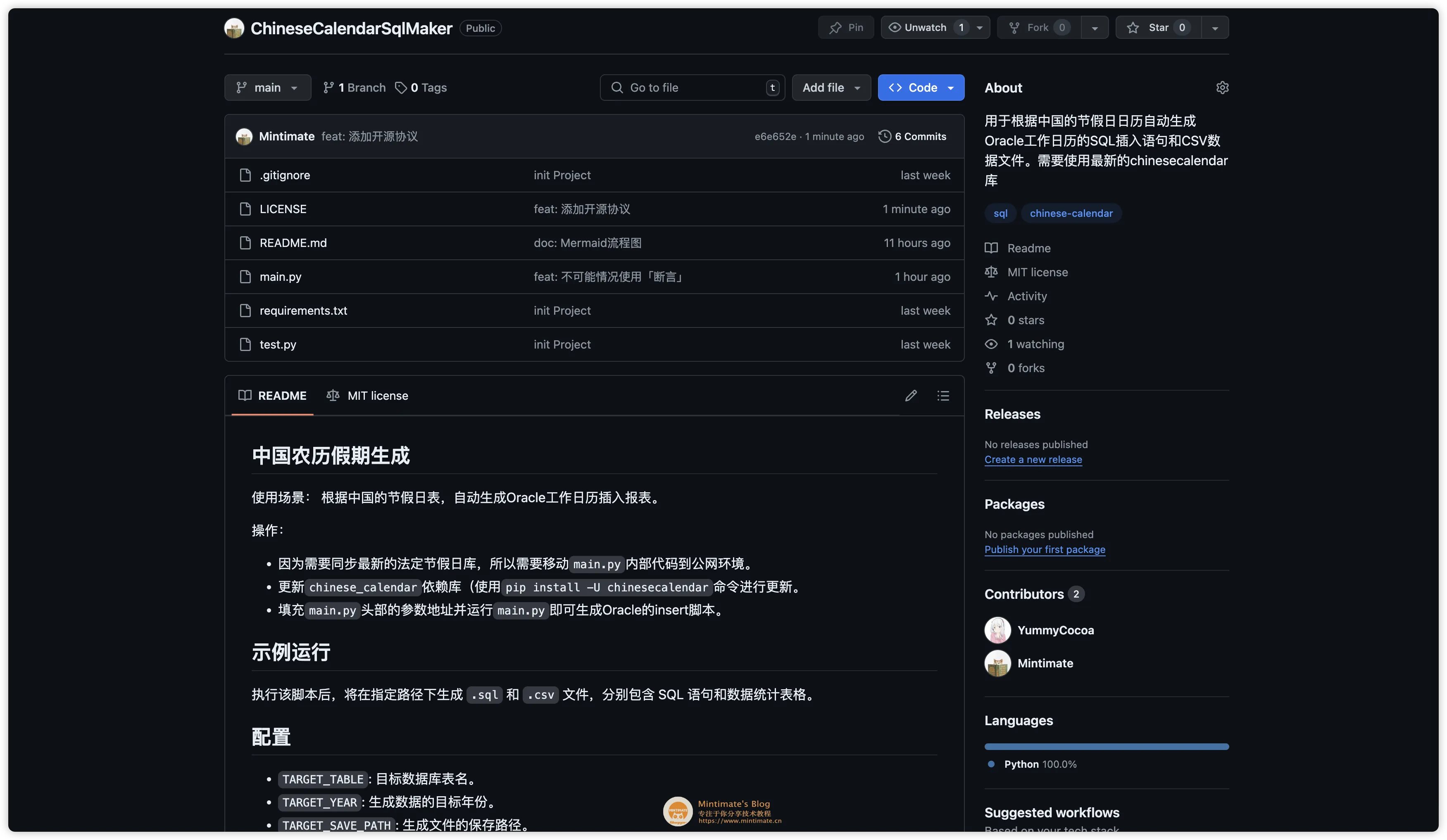Open the LICENSE file
Viewport: 1447px width, 840px height.
pos(283,209)
